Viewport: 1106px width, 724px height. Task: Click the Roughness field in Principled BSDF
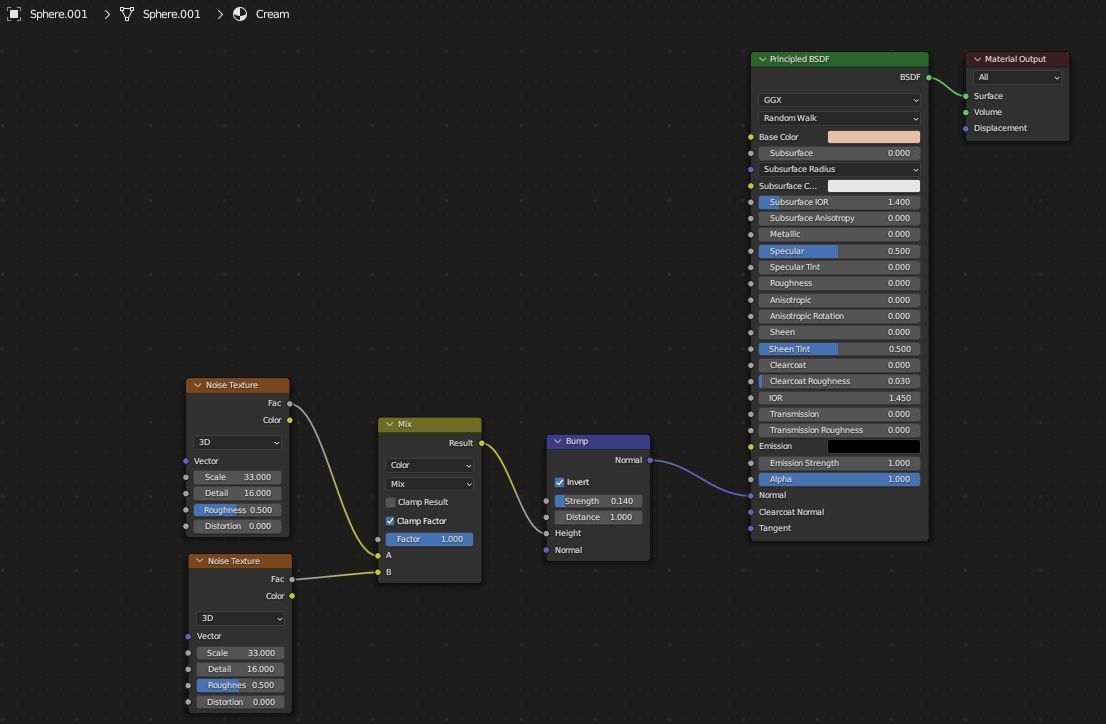(x=839, y=283)
